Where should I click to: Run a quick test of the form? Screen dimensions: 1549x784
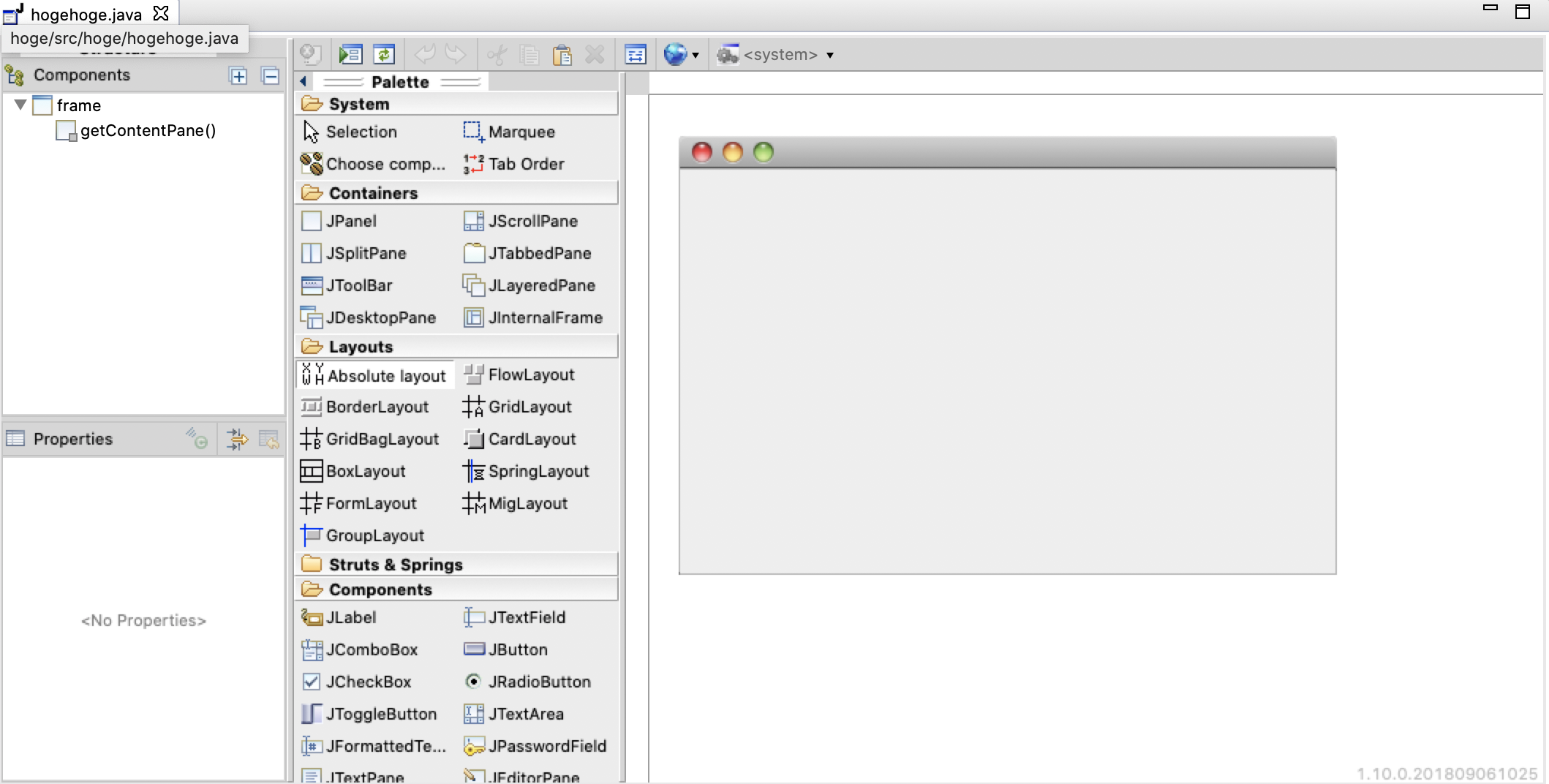(351, 54)
